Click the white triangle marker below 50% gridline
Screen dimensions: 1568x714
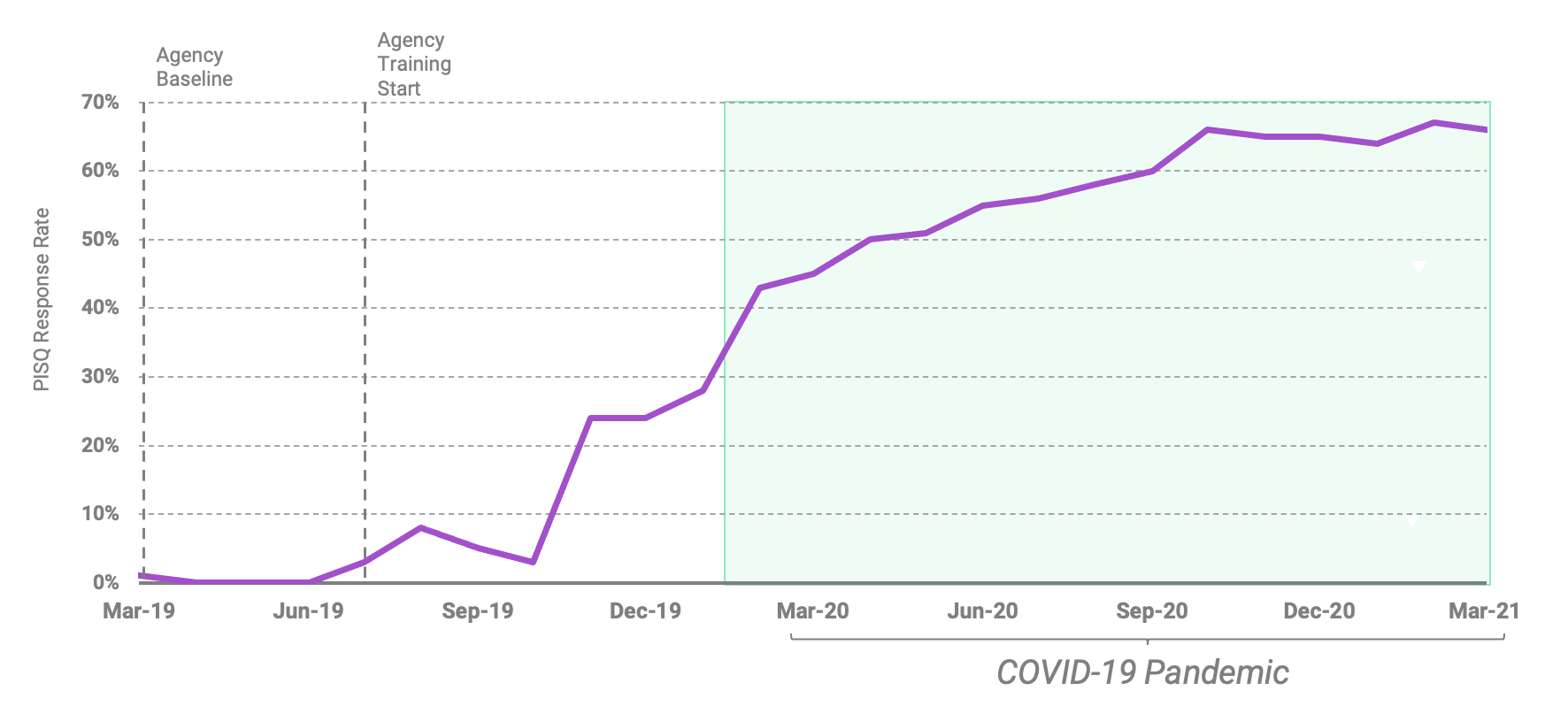1418,267
